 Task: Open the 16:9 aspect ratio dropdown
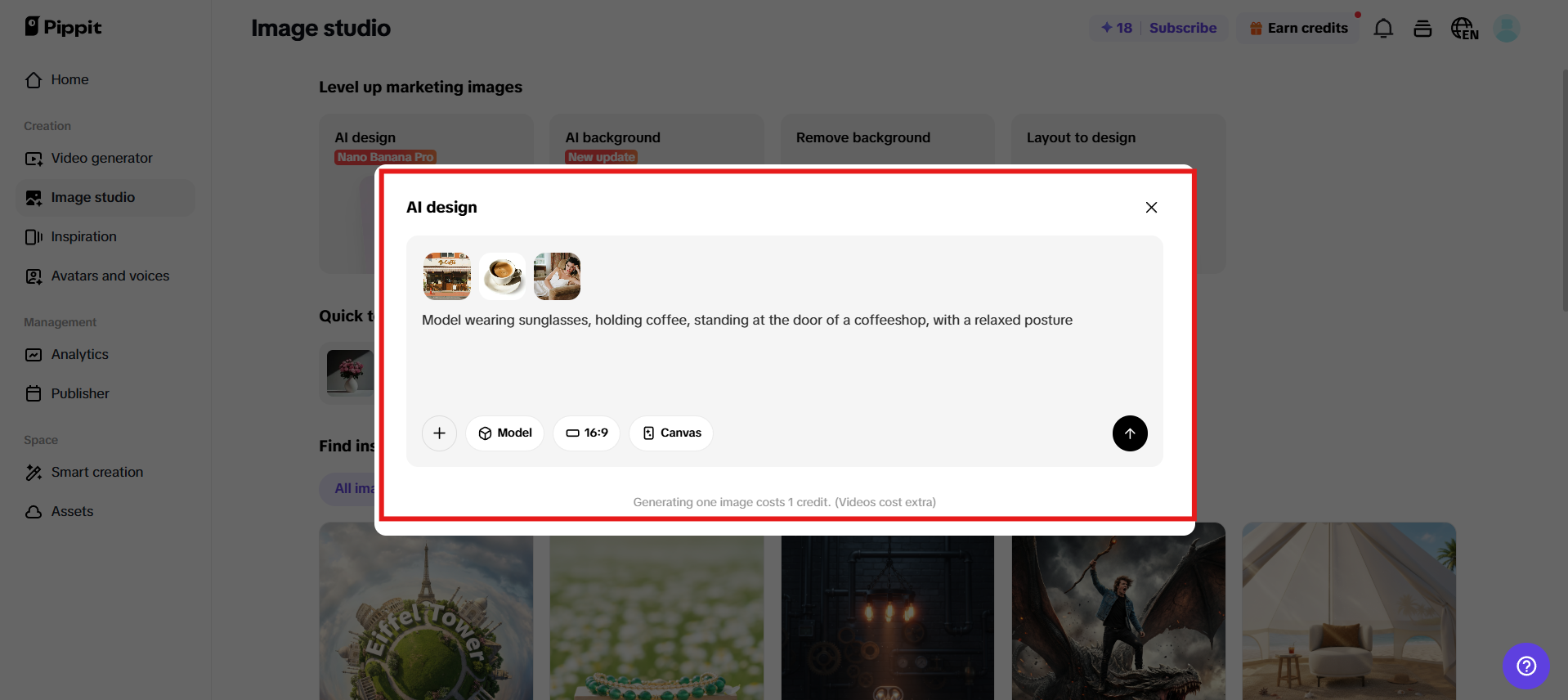[x=587, y=433]
